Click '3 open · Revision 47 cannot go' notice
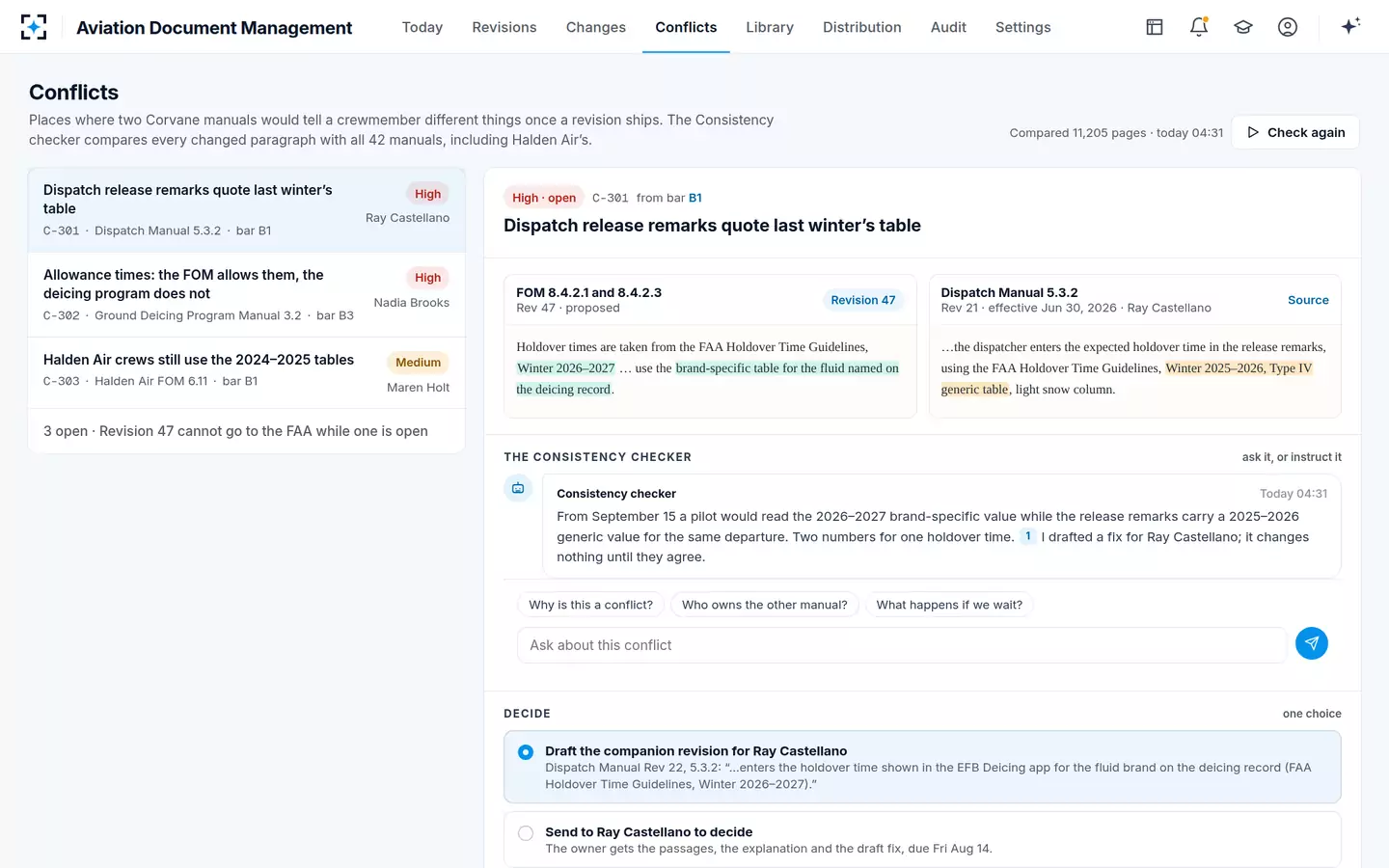1389x868 pixels. pyautogui.click(x=235, y=431)
